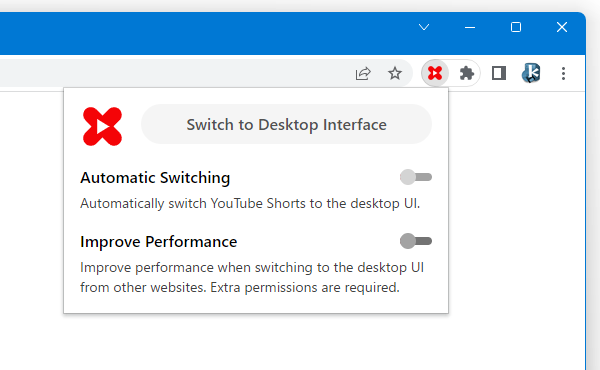The height and width of the screenshot is (370, 600).
Task: Open the tab search chevron dropdown
Action: 424,27
